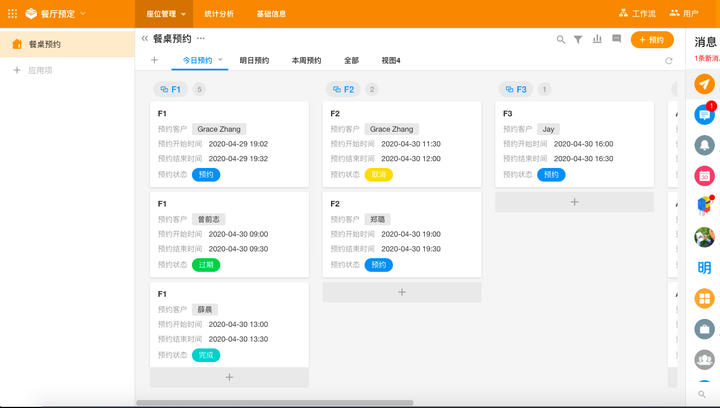The width and height of the screenshot is (720, 408).
Task: Open more options beside 餐桌预约 title
Action: point(201,39)
